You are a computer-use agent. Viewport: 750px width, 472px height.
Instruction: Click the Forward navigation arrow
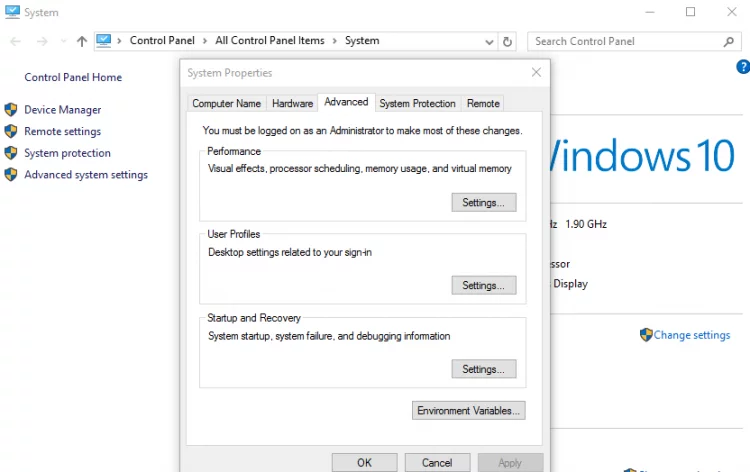(x=42, y=42)
